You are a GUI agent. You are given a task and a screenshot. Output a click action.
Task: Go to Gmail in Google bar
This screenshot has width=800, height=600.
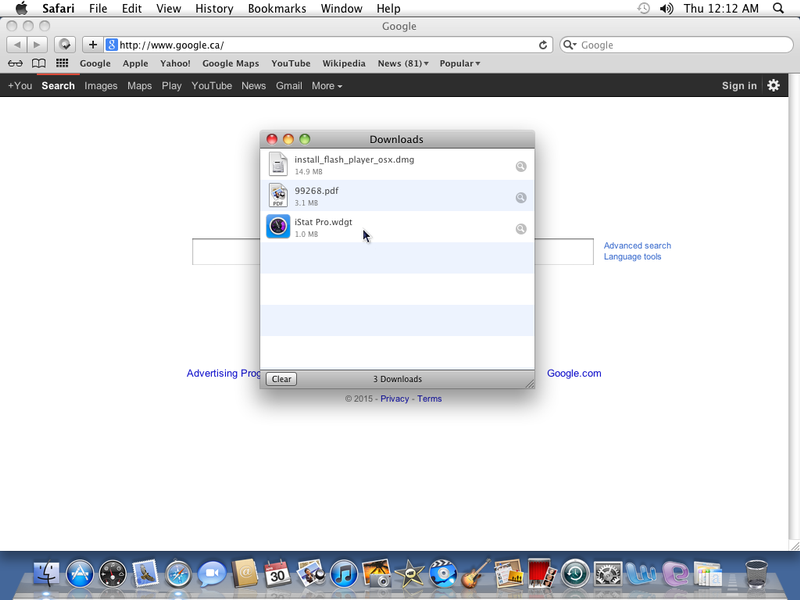(289, 86)
